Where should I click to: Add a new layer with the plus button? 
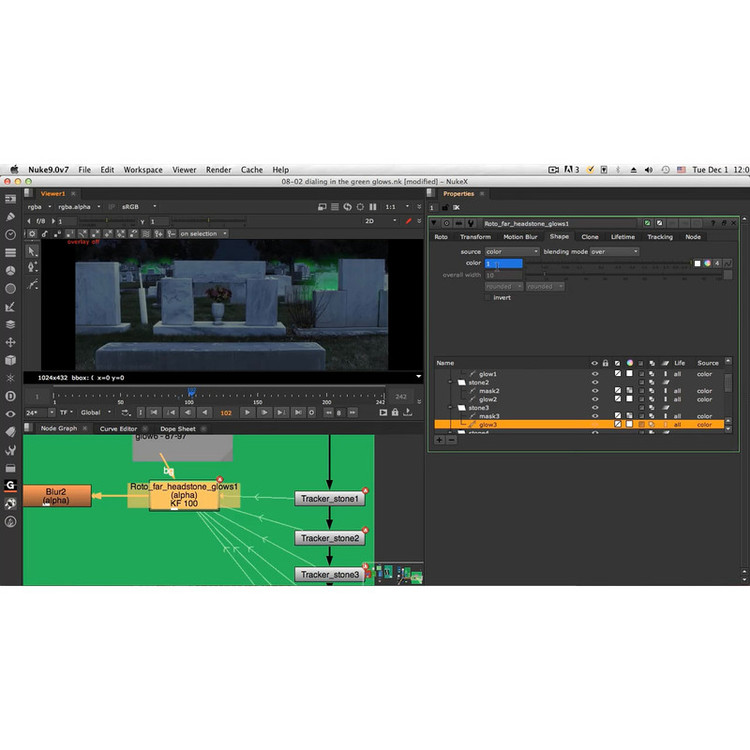point(439,440)
